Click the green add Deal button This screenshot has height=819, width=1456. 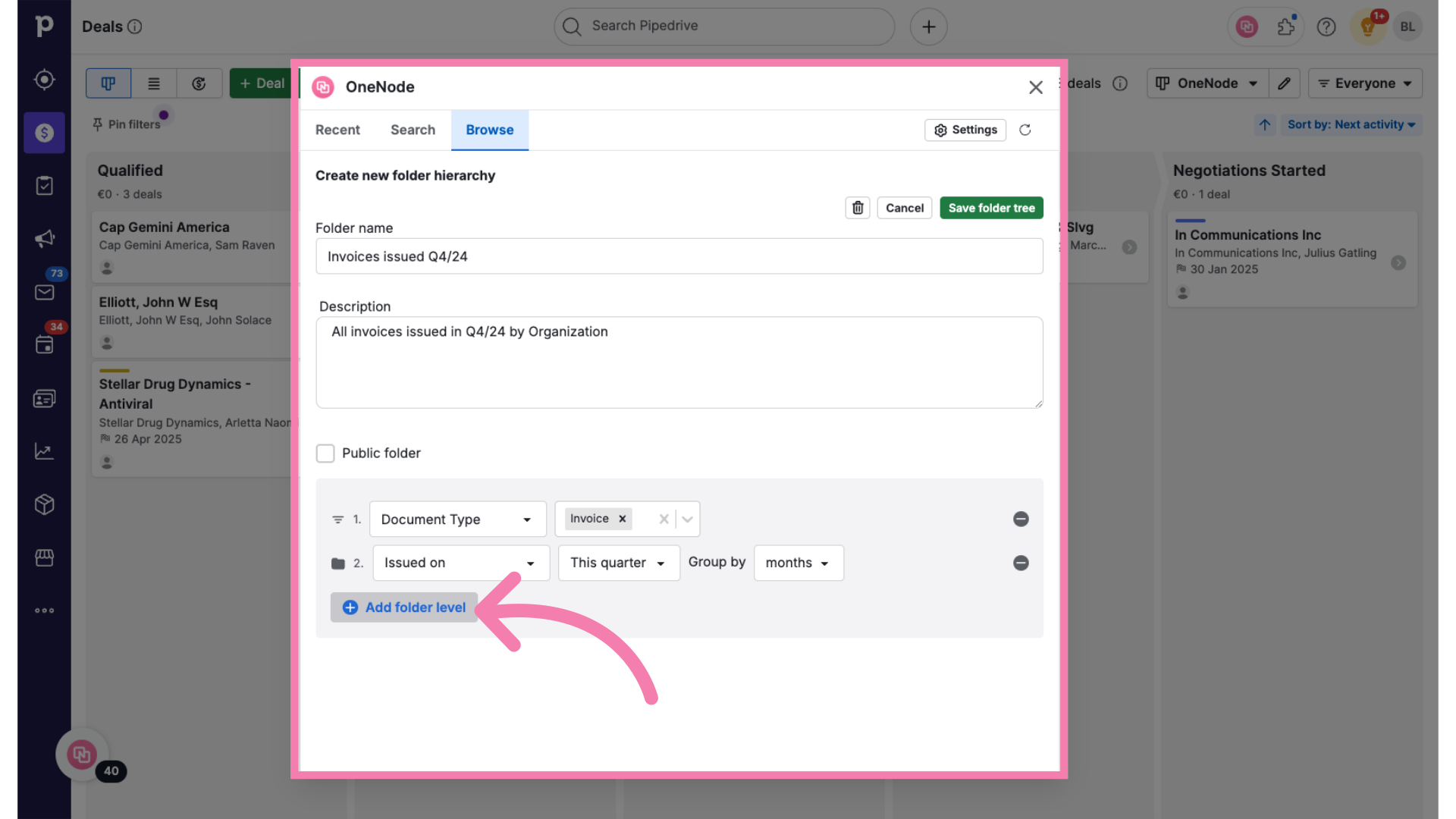[260, 83]
